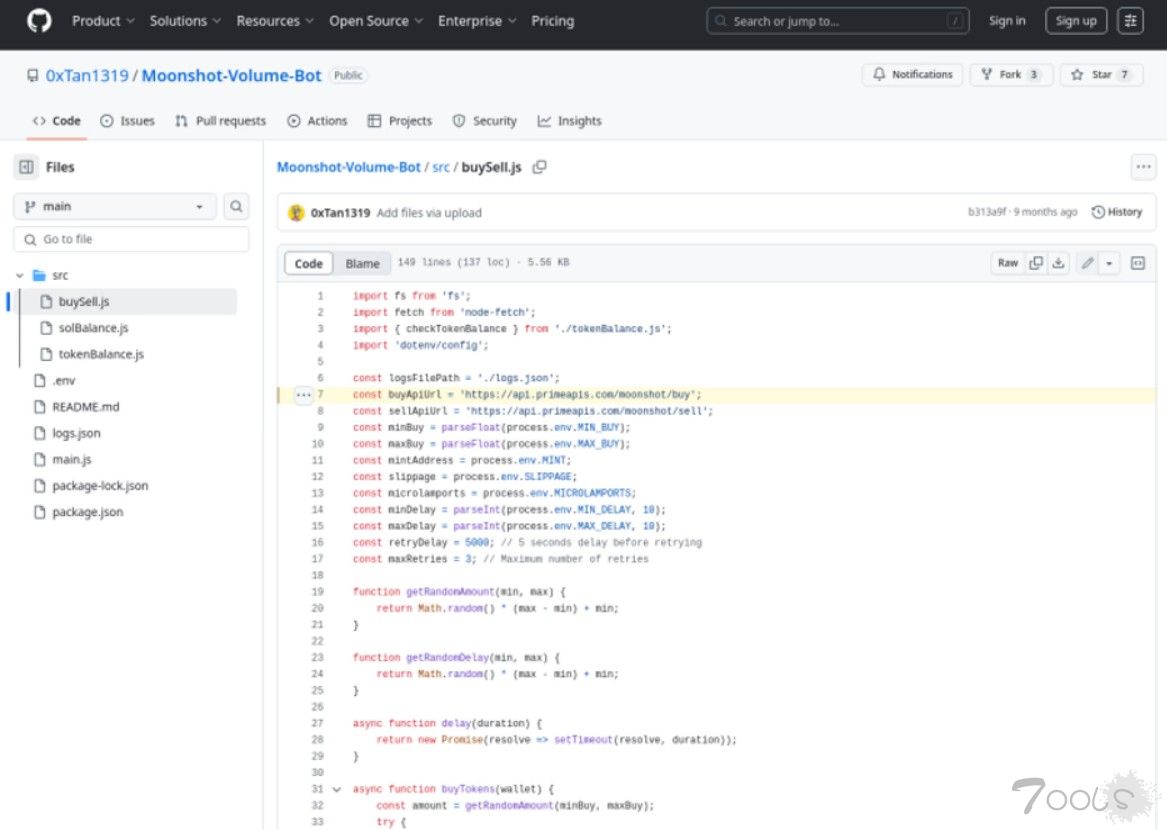Image resolution: width=1167 pixels, height=830 pixels.
Task: Click line number 19
Action: (x=318, y=592)
